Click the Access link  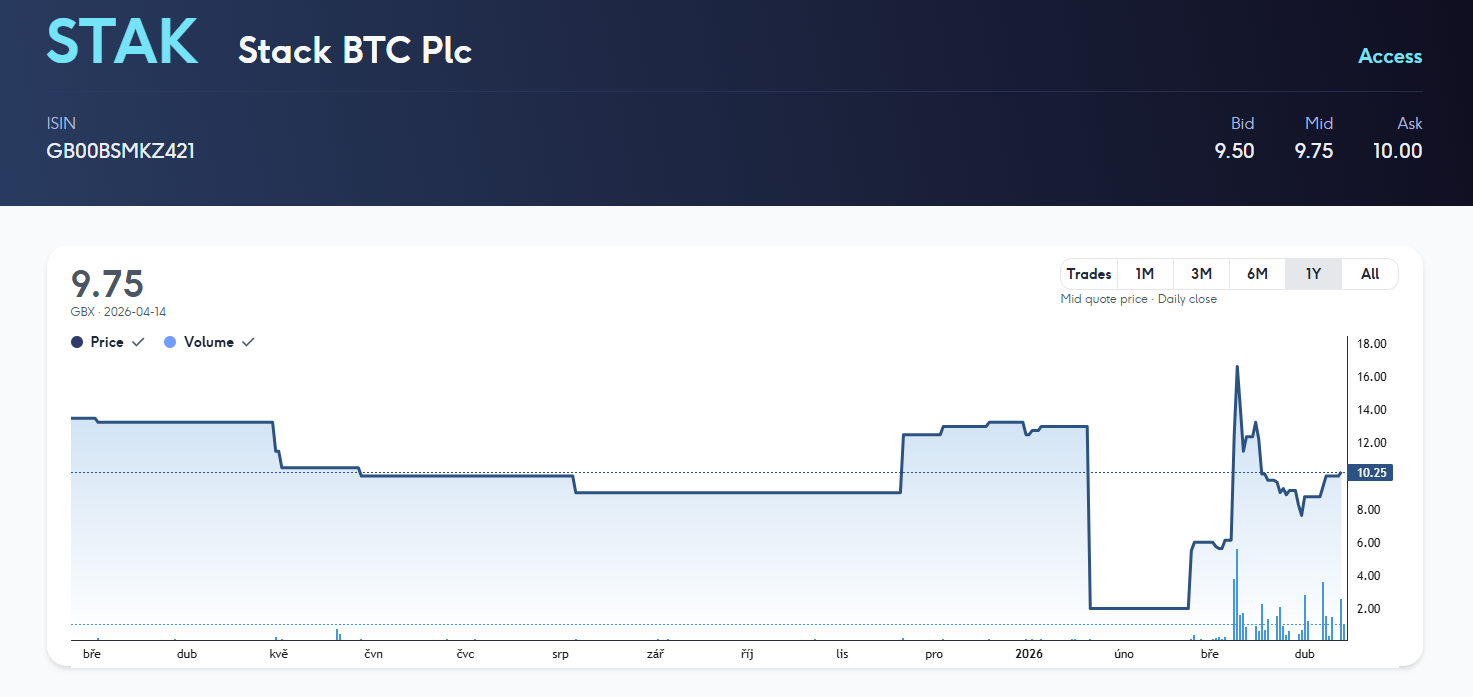point(1390,57)
